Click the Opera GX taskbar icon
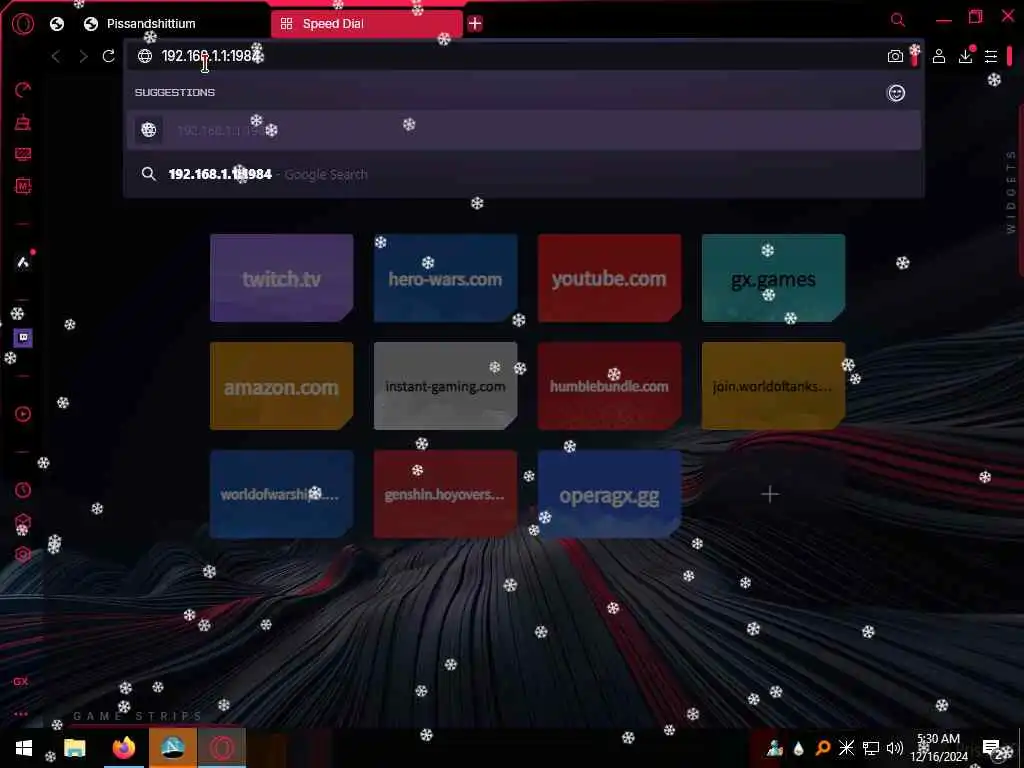 point(221,748)
